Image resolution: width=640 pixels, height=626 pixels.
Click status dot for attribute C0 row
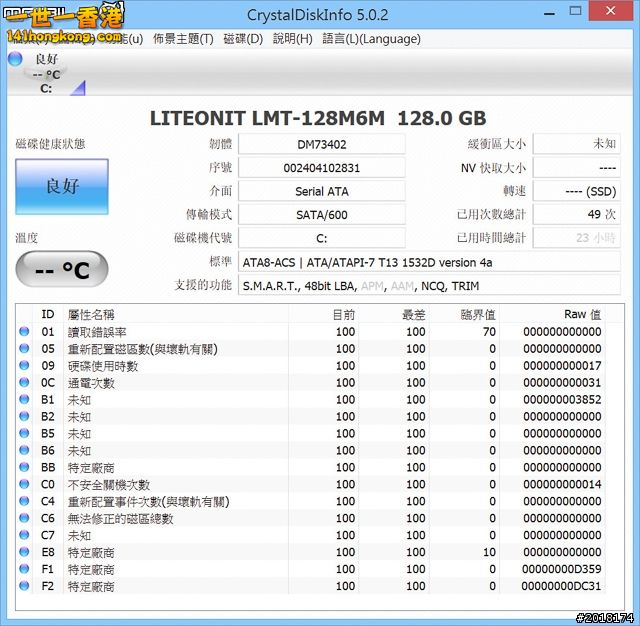coord(24,484)
